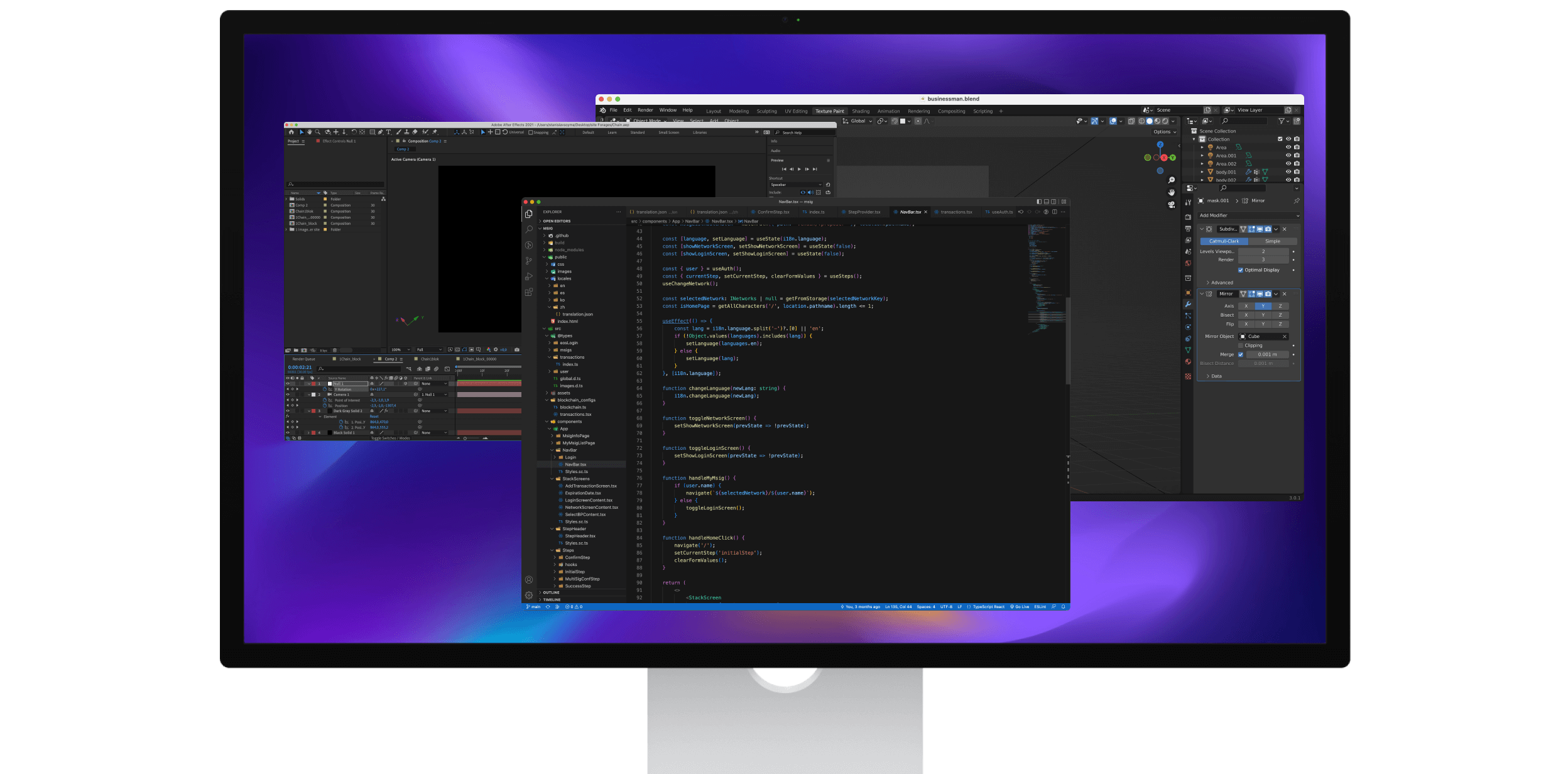Click the Home icon in After Effects
The image size is (1568, 774).
pyautogui.click(x=291, y=133)
